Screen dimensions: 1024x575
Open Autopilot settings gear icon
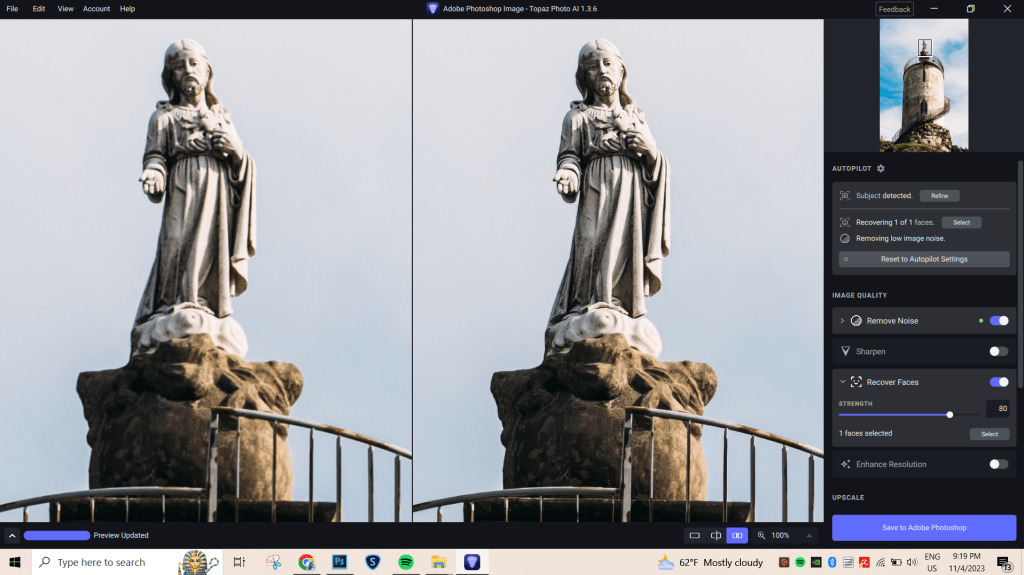pyautogui.click(x=881, y=169)
